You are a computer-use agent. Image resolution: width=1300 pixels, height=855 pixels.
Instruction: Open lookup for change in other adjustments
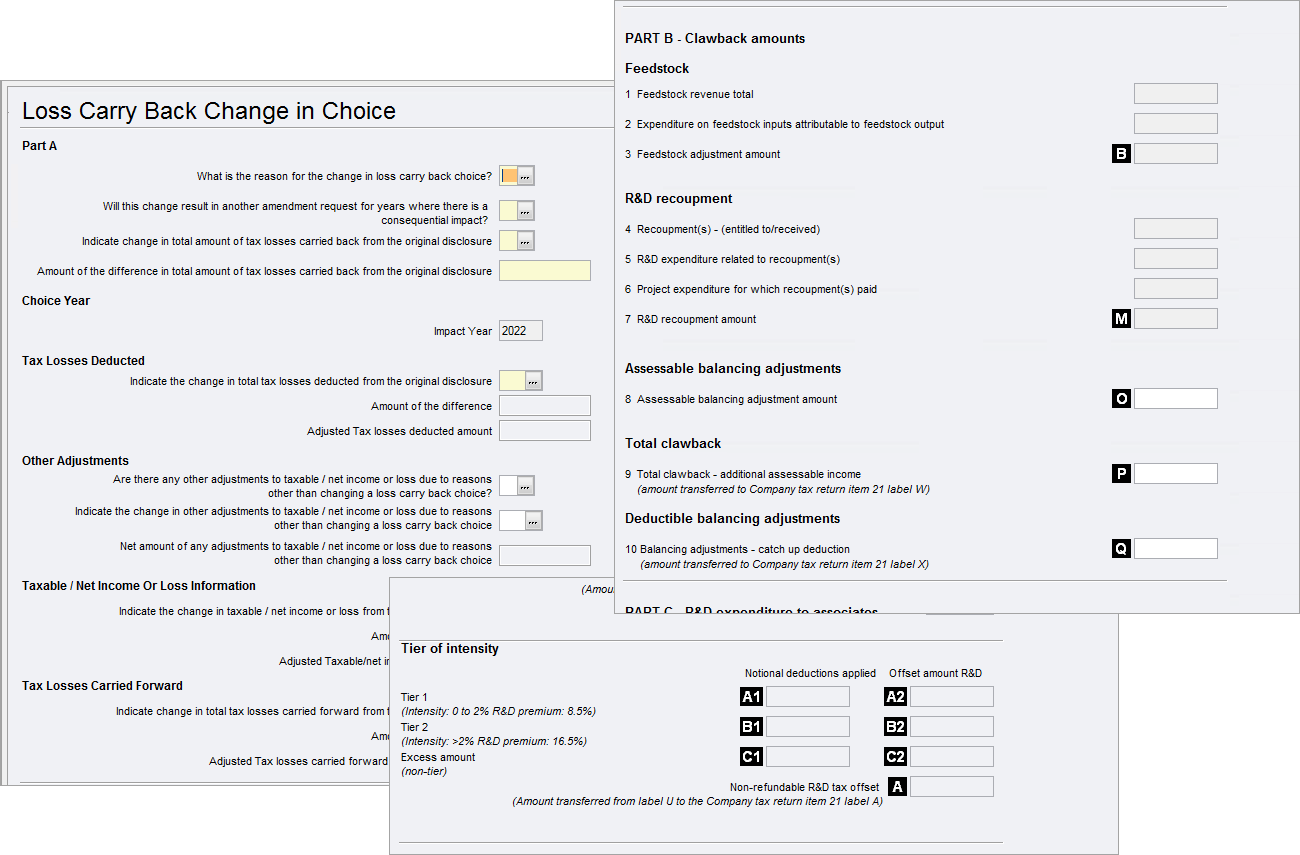click(x=534, y=520)
